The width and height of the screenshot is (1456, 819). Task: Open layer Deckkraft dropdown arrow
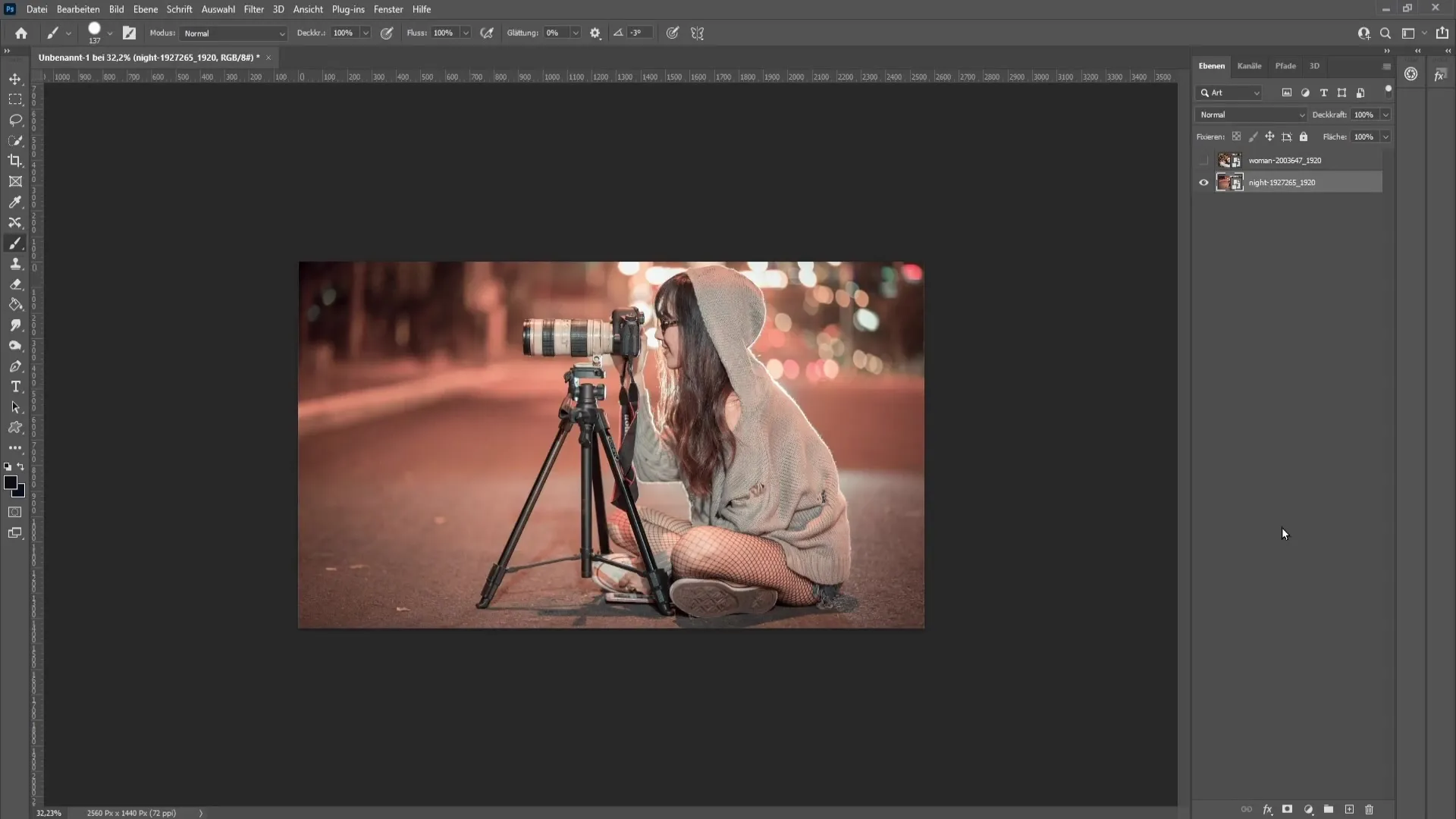(1385, 115)
